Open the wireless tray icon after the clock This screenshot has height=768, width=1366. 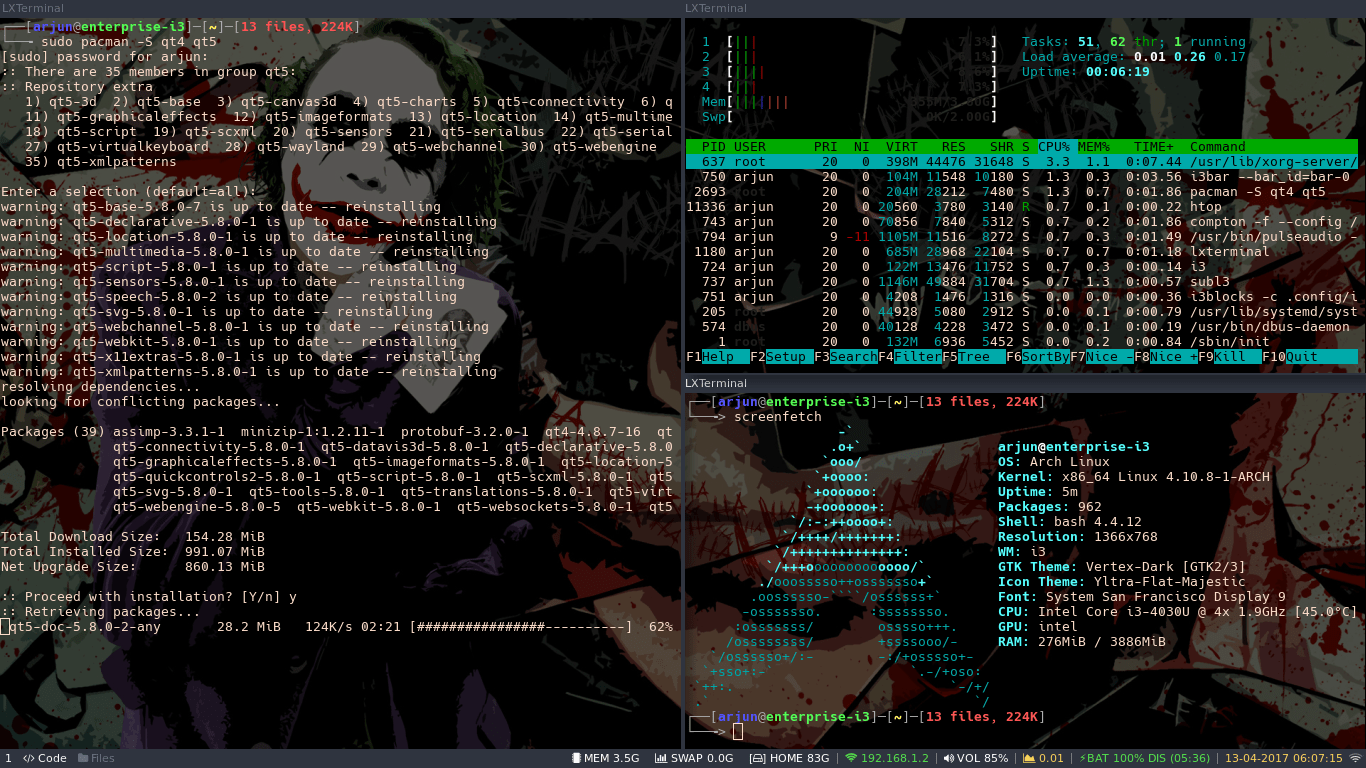(1355, 758)
